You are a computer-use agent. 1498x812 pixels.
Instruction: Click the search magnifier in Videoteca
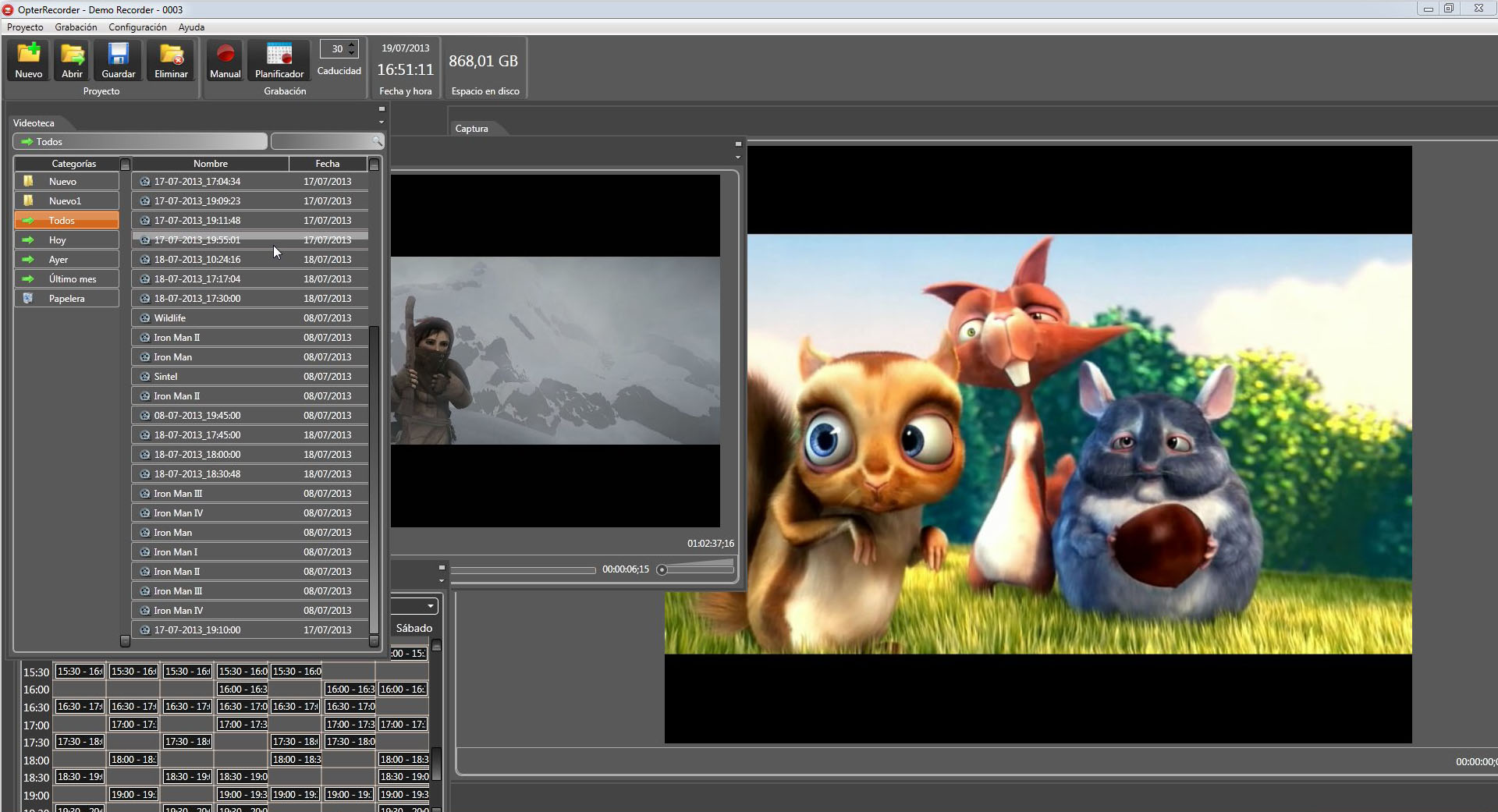(x=377, y=141)
